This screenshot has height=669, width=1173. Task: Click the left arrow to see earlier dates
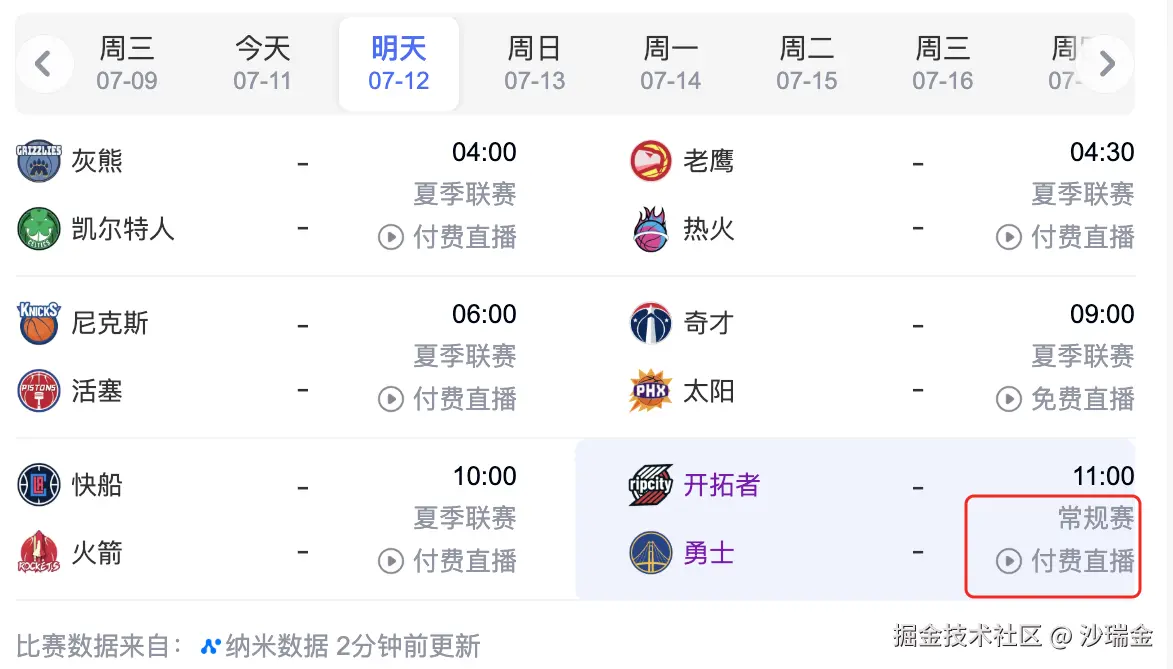click(44, 63)
